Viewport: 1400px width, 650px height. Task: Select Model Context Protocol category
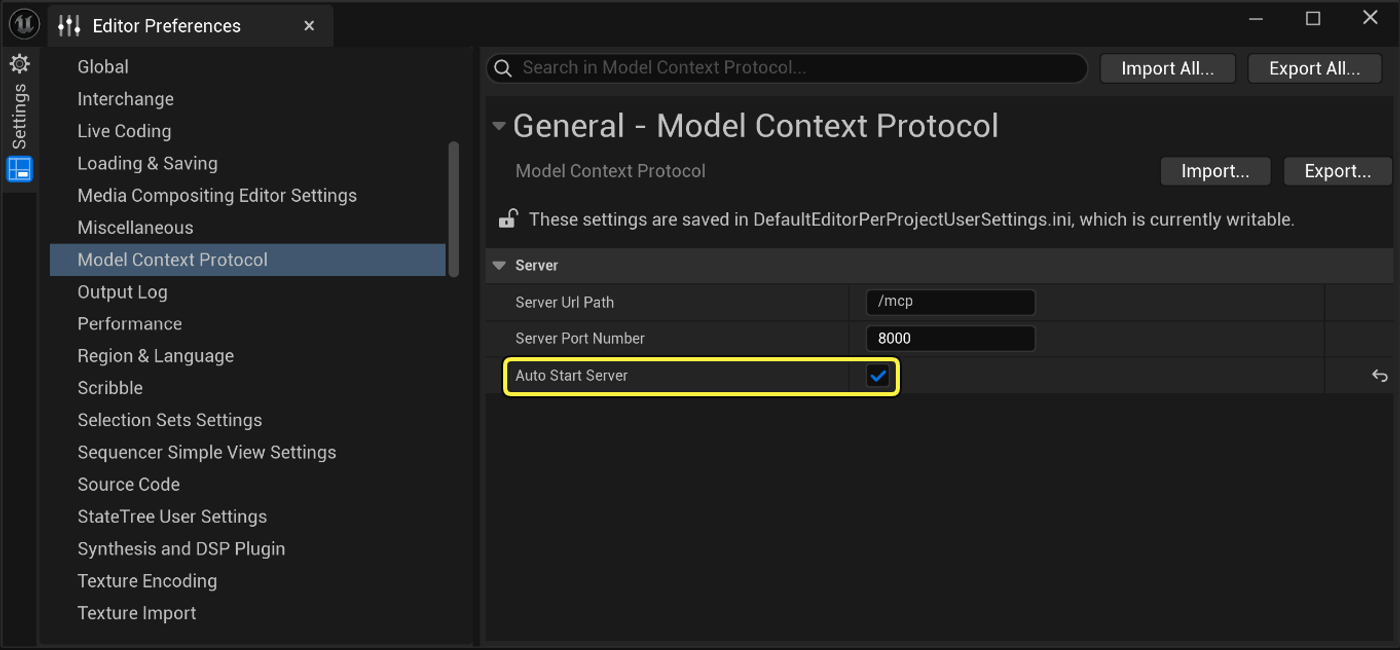pos(248,260)
